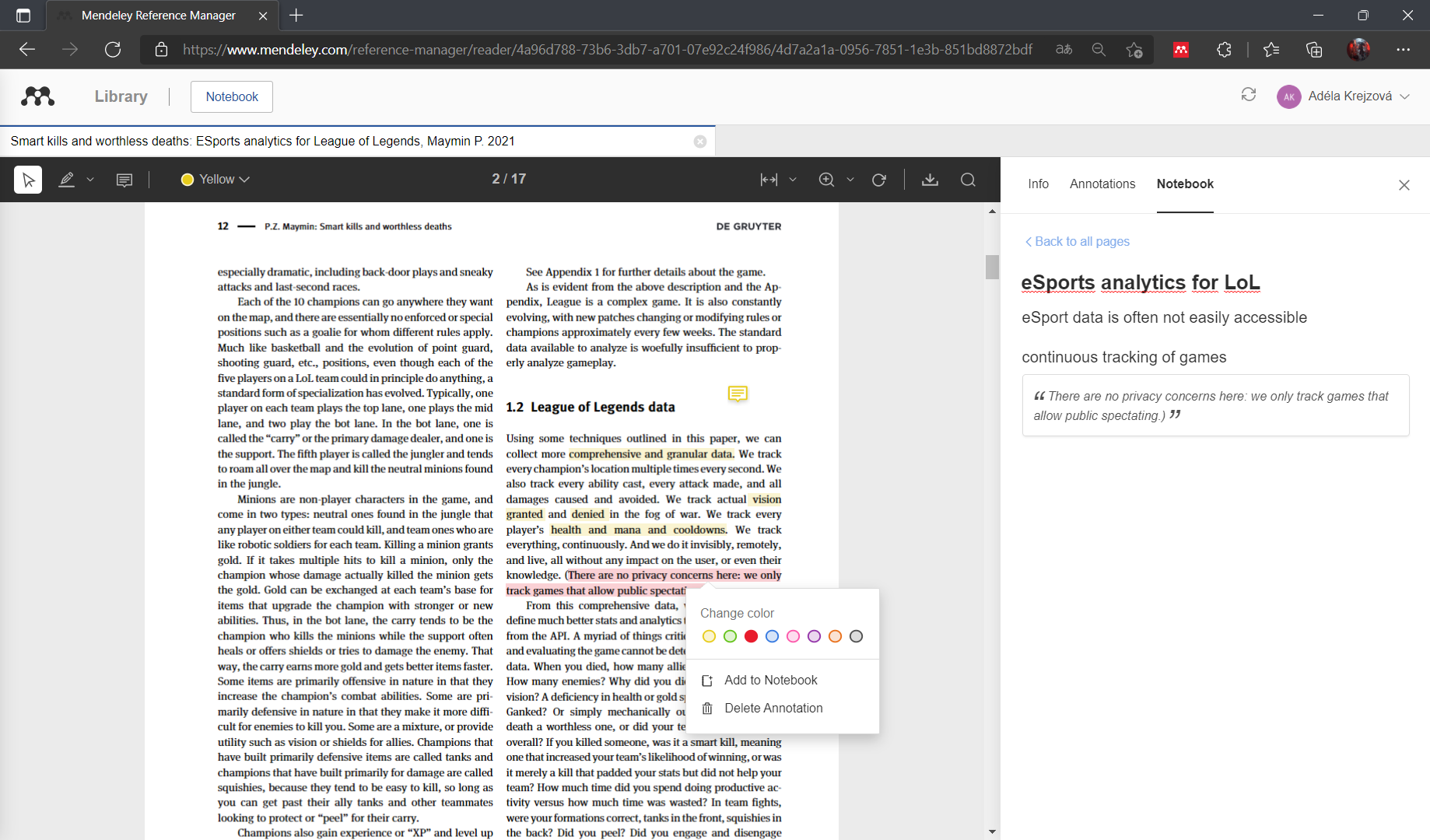Open search in the PDF reader
The image size is (1430, 840).
968,180
